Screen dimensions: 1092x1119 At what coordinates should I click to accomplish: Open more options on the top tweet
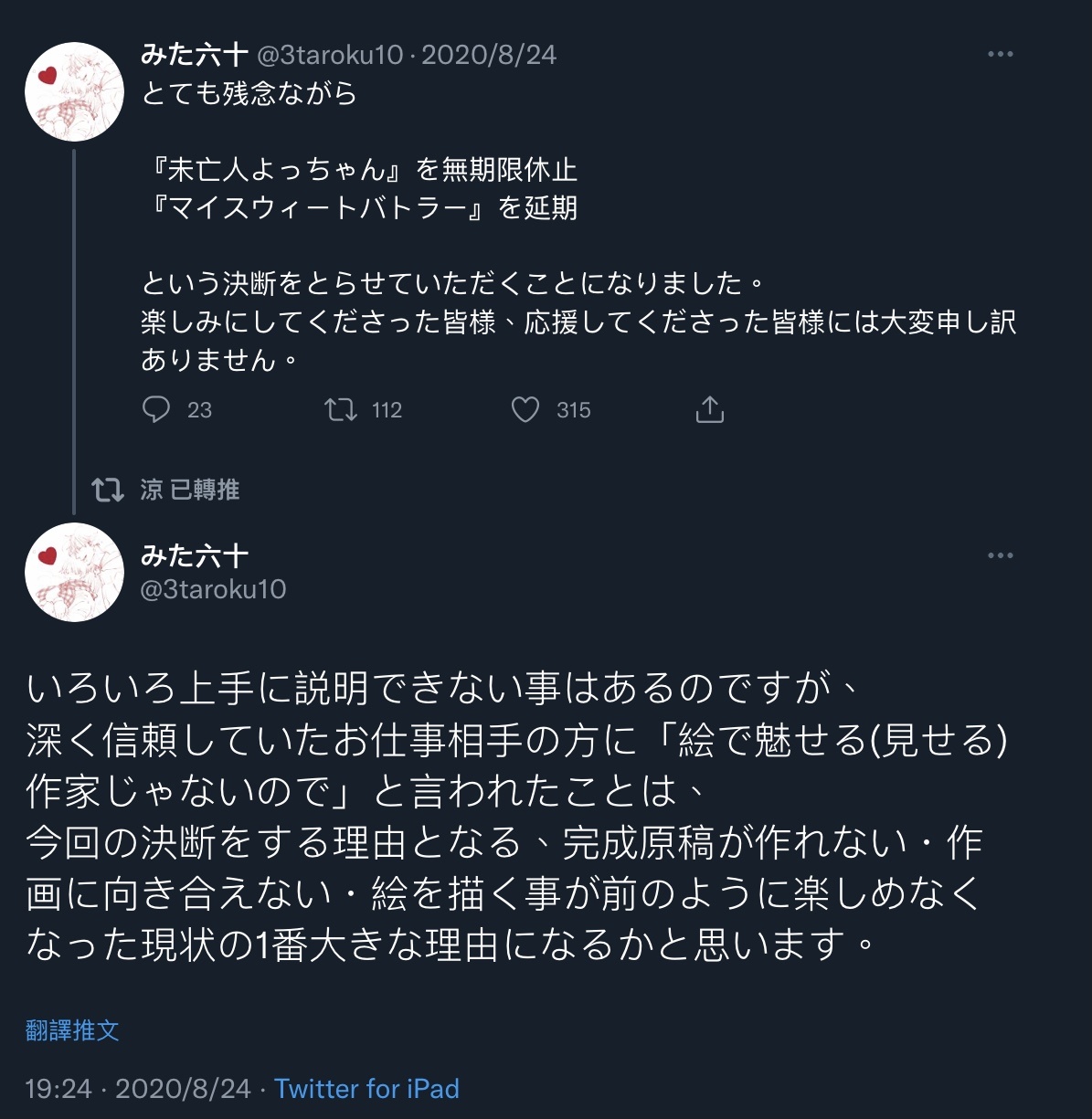coord(1001,54)
